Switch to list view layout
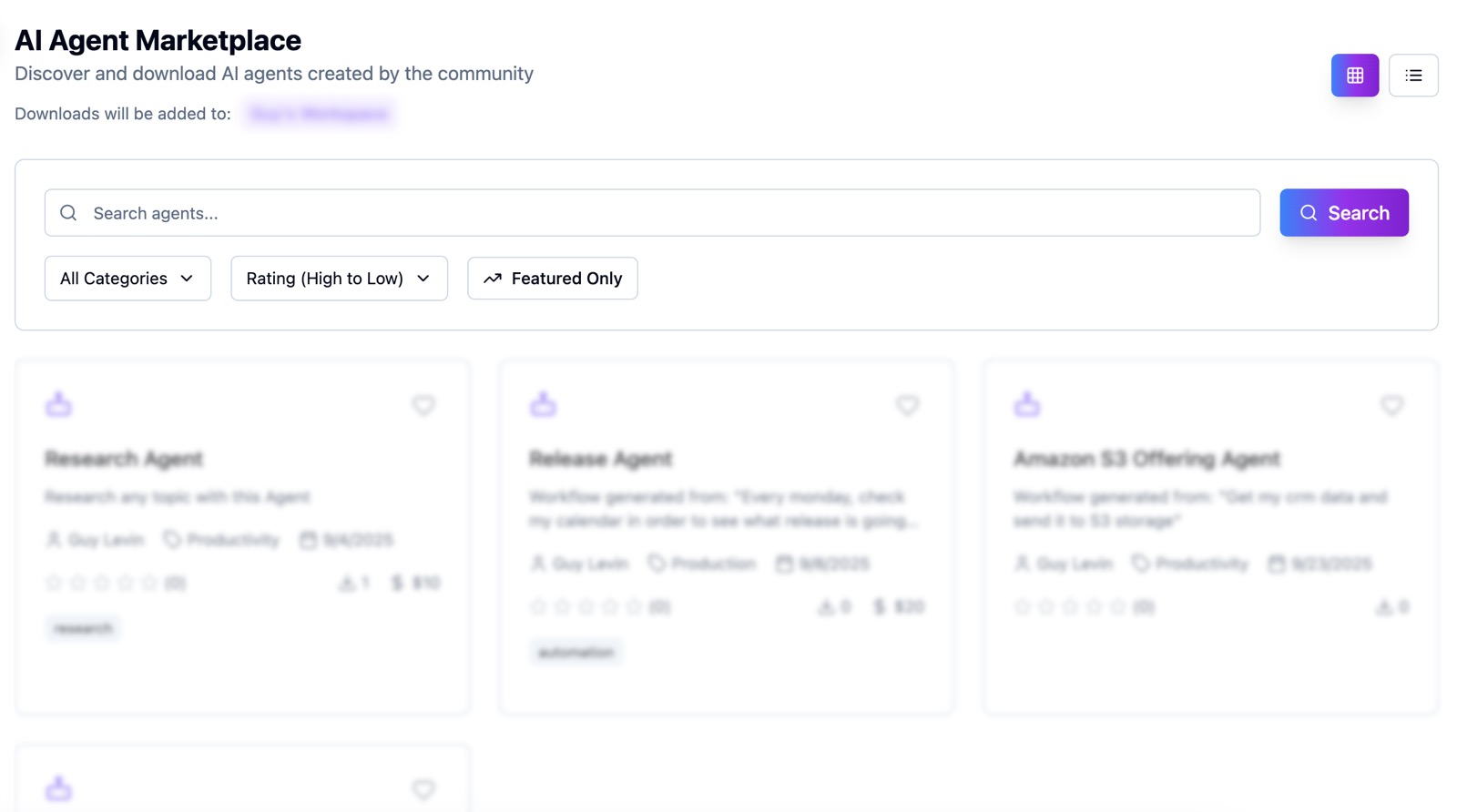Viewport: 1457px width, 812px height. point(1413,76)
